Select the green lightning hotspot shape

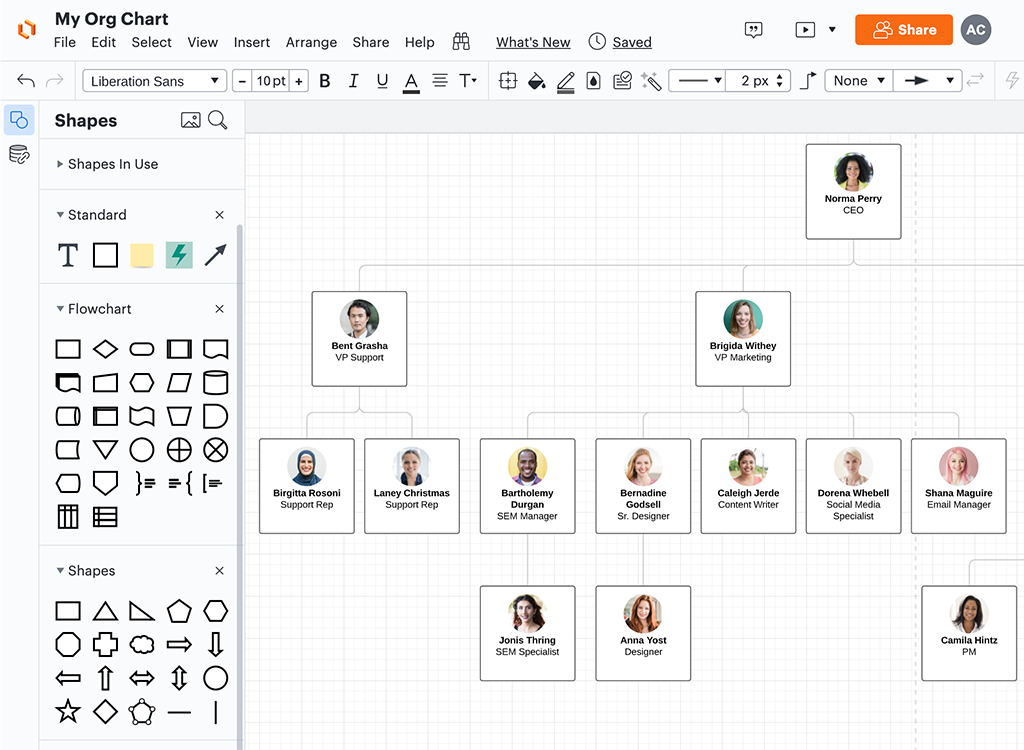[179, 255]
